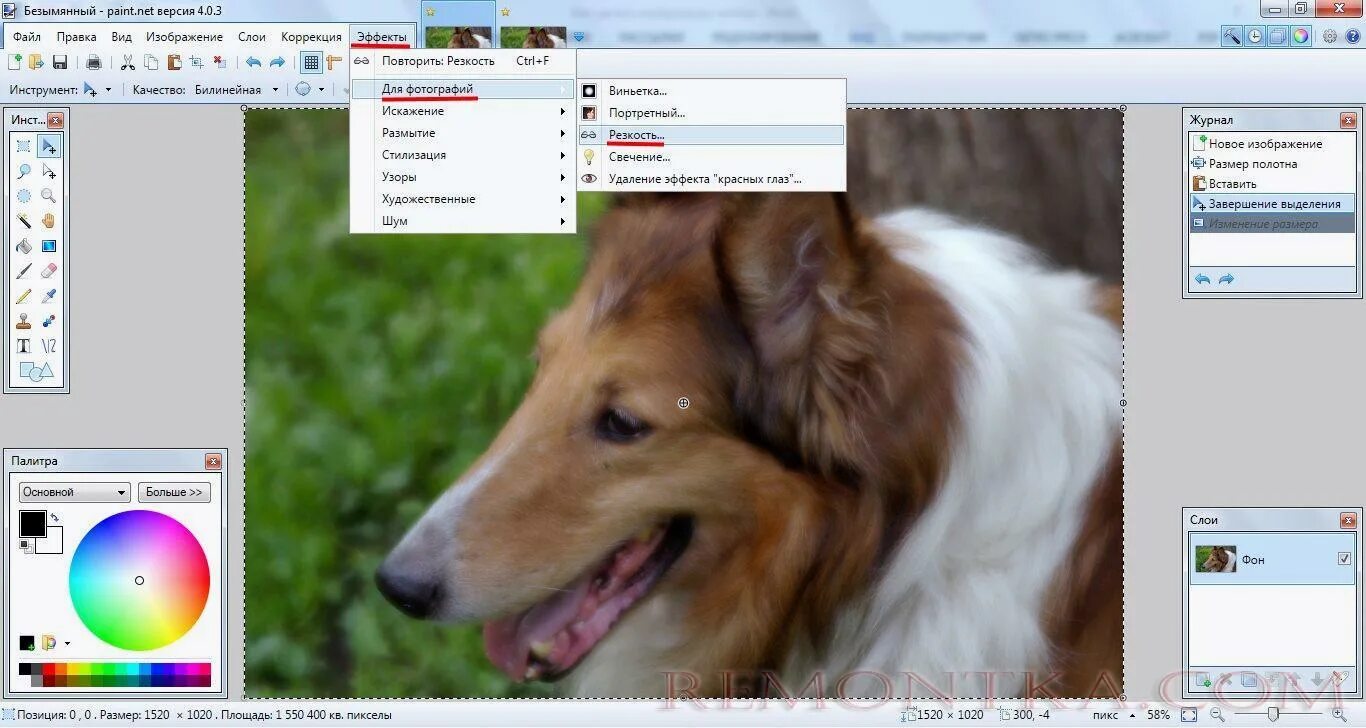
Task: Toggle the pixel grid button
Action: 312,62
